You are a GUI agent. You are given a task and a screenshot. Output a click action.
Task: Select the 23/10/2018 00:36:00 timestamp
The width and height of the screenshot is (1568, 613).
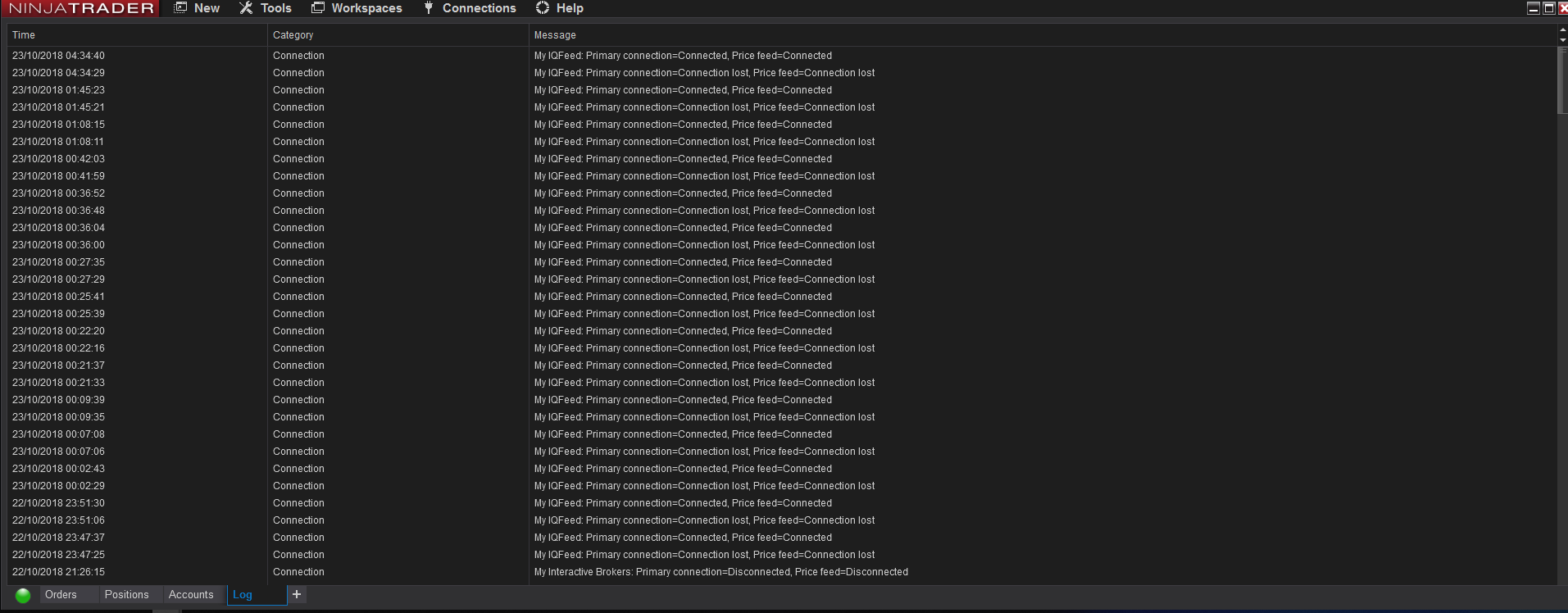(x=58, y=245)
